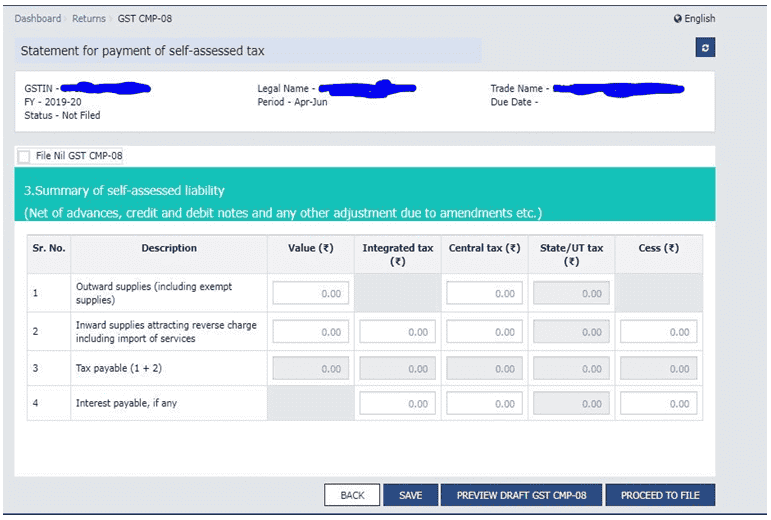Select the Outward supplies Central tax field
The image size is (771, 520).
(x=484, y=294)
